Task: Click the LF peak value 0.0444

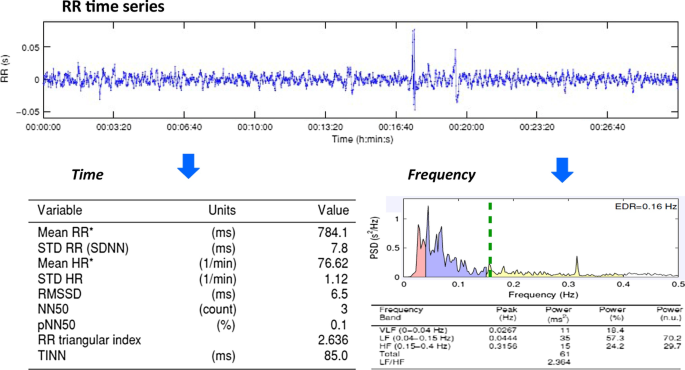Action: tap(503, 338)
